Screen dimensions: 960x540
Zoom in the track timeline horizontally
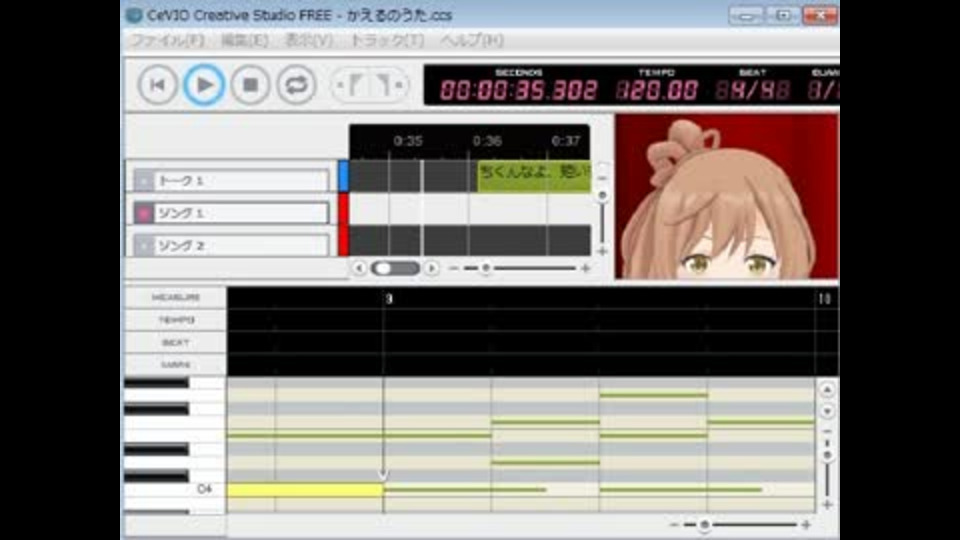coord(585,268)
